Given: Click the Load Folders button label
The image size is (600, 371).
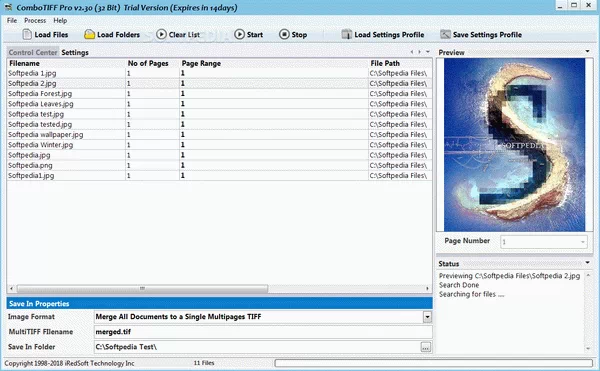Looking at the screenshot, I should pos(118,35).
